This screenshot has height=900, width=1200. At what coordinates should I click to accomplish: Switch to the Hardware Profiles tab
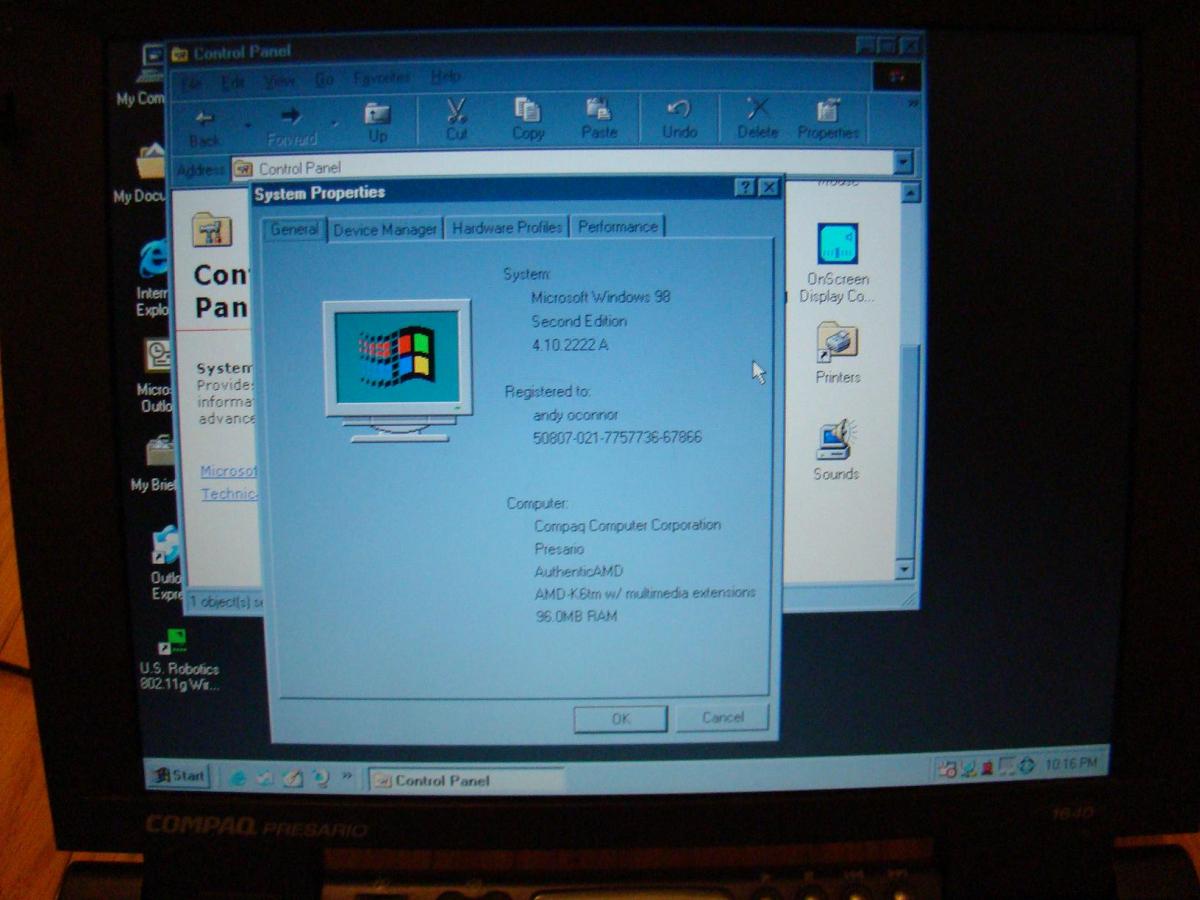coord(507,228)
